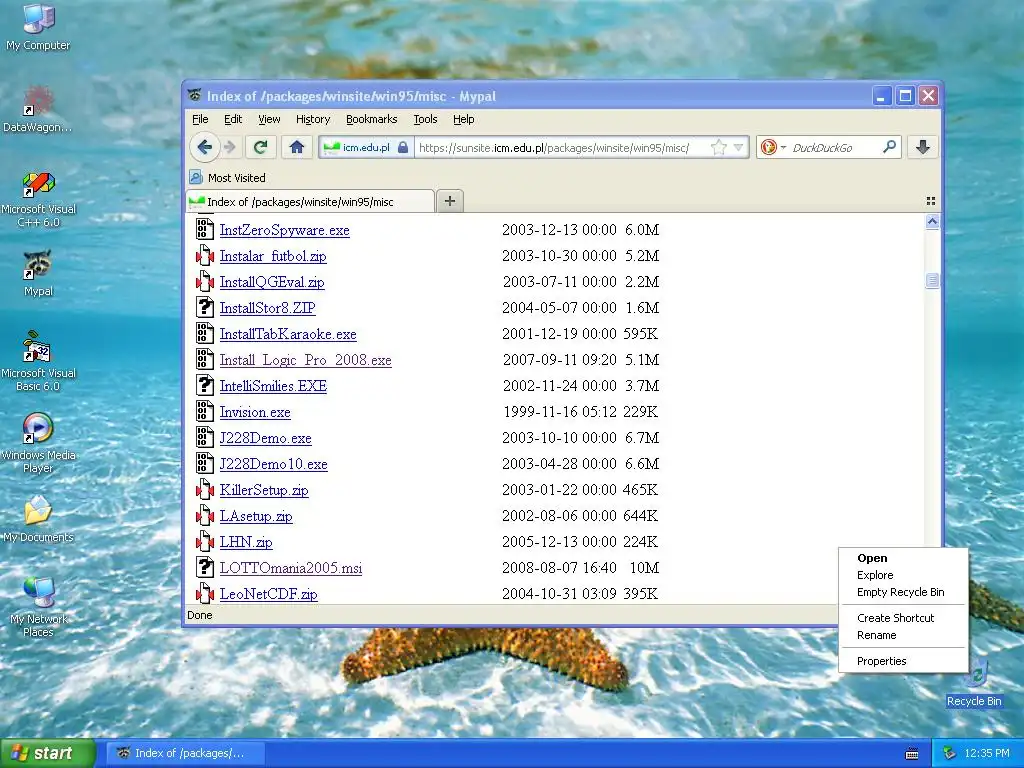The height and width of the screenshot is (768, 1024).
Task: Open the InstallStor8.ZIP link
Action: [x=267, y=308]
